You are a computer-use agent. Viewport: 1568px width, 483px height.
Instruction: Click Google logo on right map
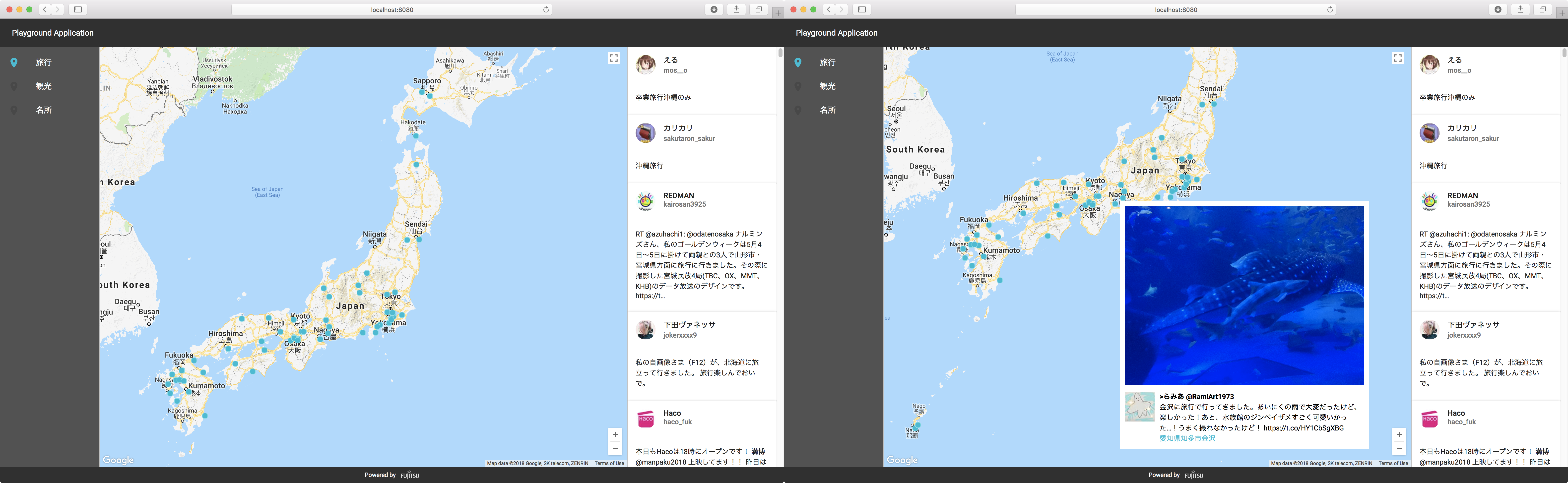(x=902, y=461)
